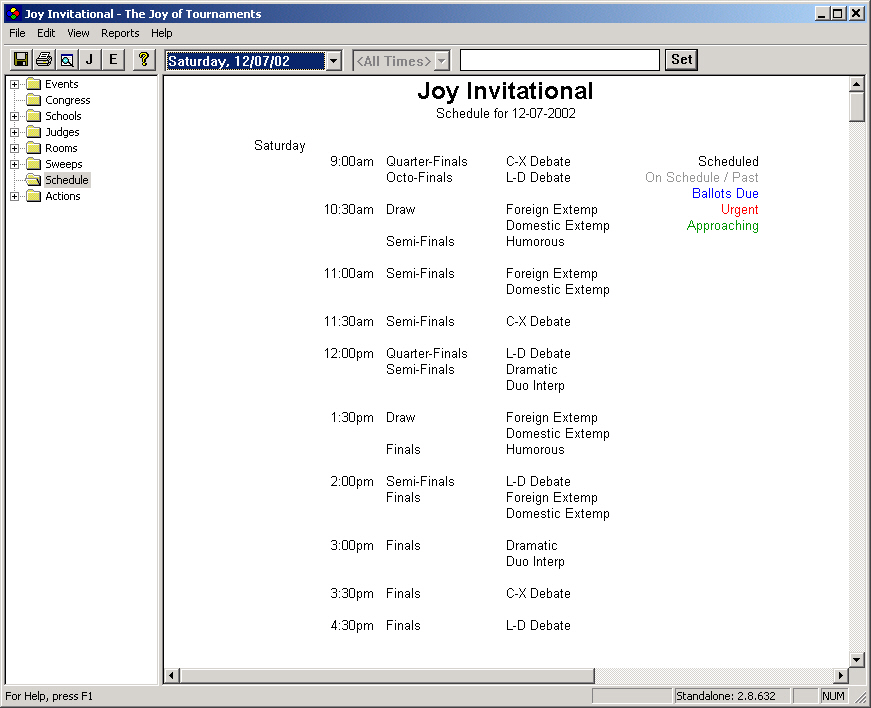
Task: Open the View menu
Action: pyautogui.click(x=77, y=33)
